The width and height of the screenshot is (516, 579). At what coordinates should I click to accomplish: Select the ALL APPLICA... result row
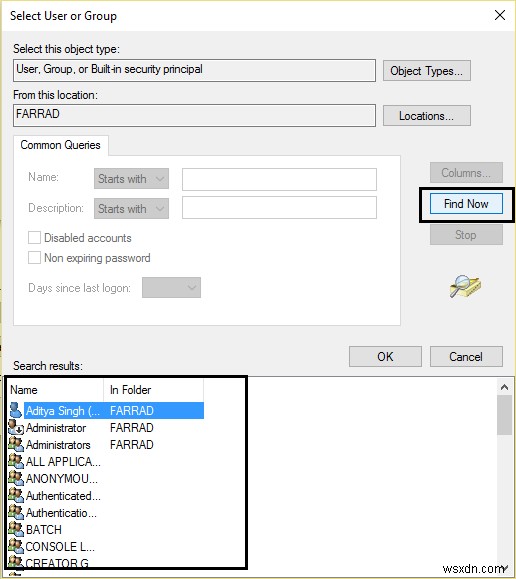click(x=106, y=462)
